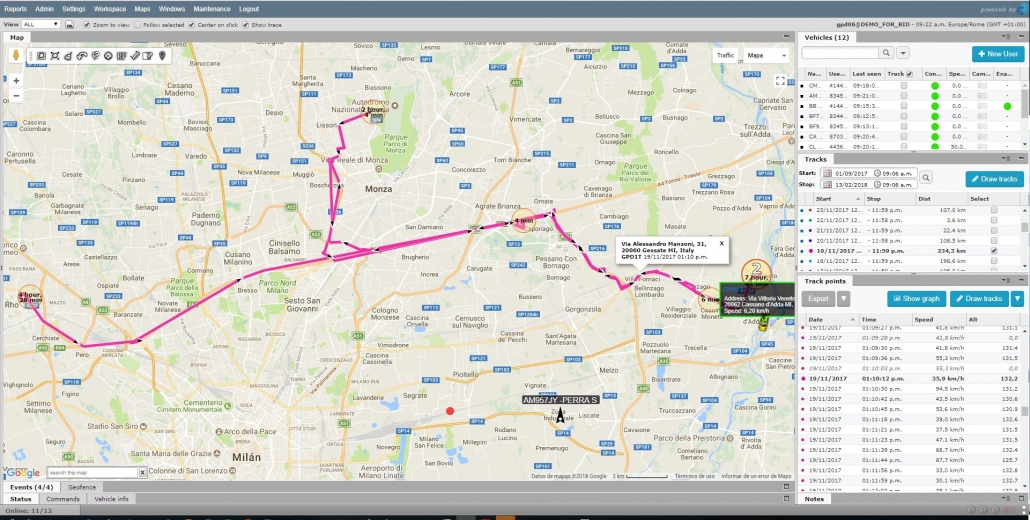Zoom in the map with plus button

point(16,80)
